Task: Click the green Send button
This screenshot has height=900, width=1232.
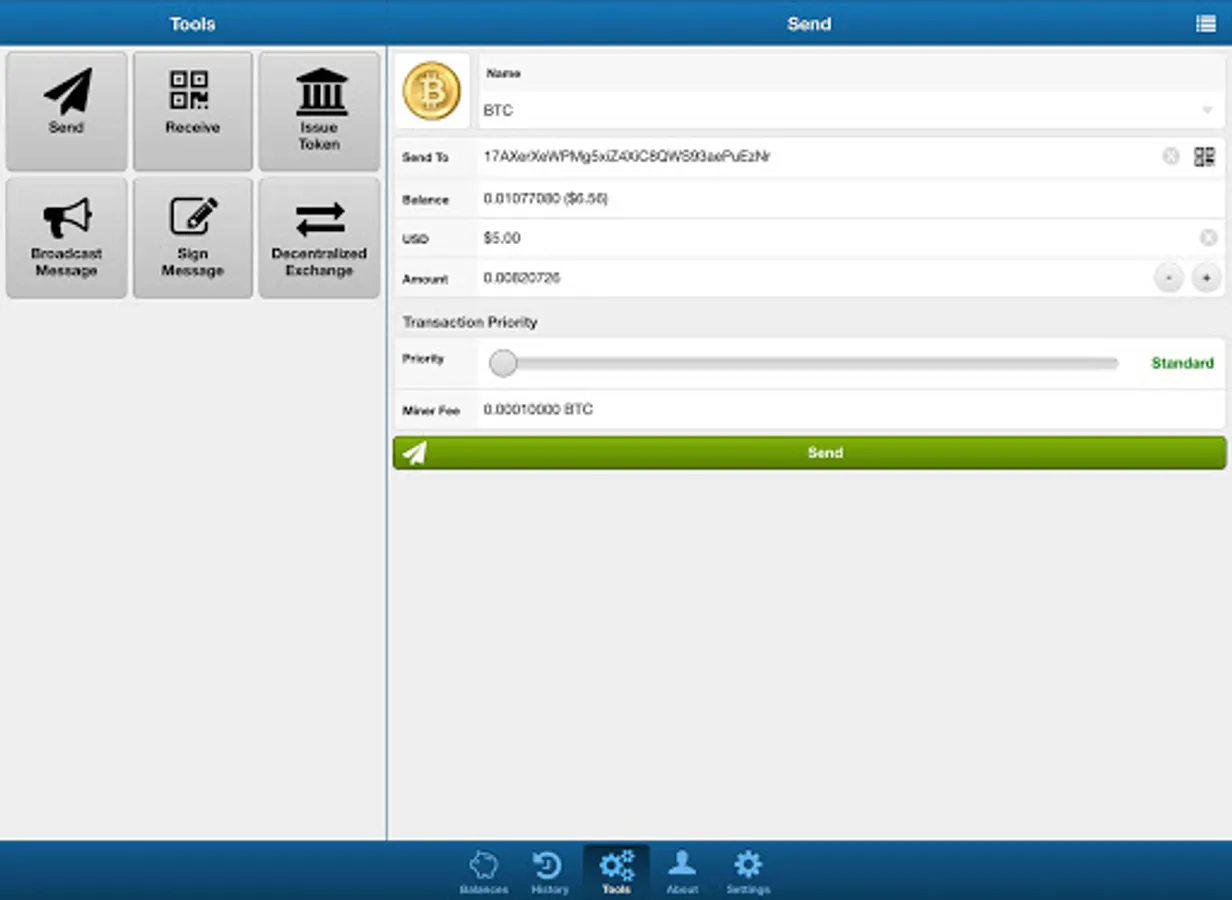Action: click(810, 453)
